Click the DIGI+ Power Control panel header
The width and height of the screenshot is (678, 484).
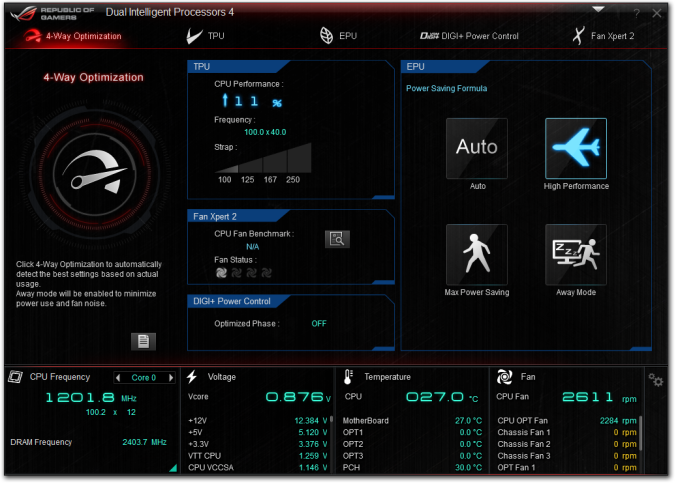pos(238,301)
